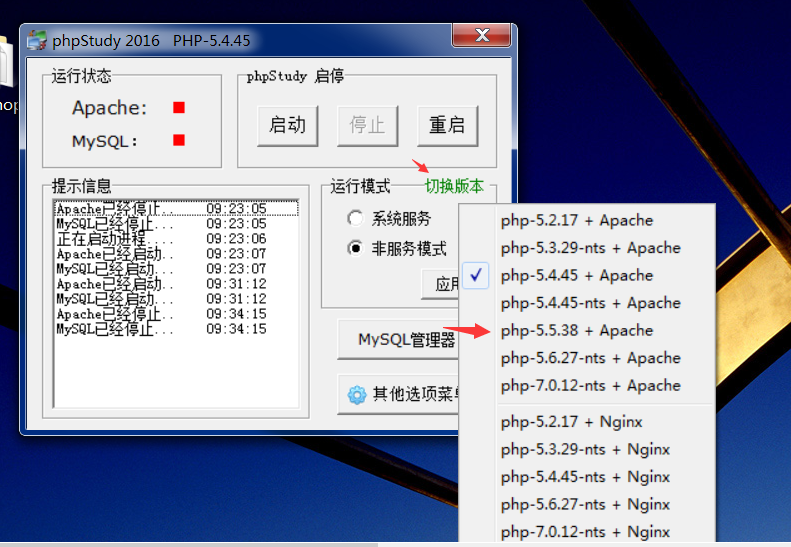Click the 重启 button
This screenshot has width=791, height=547.
point(447,126)
